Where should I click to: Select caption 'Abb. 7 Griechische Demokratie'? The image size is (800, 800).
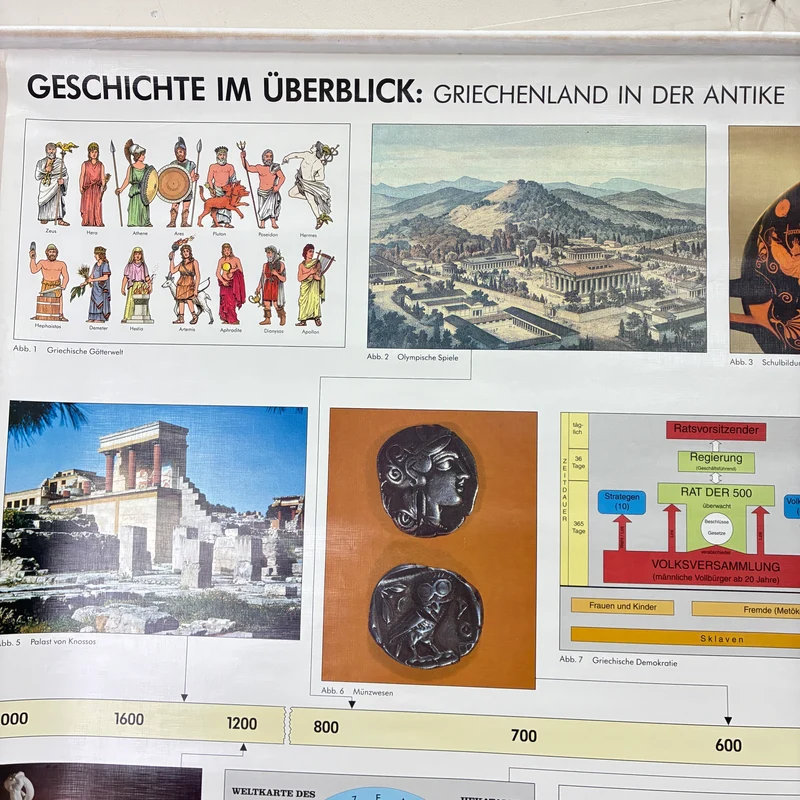point(618,660)
